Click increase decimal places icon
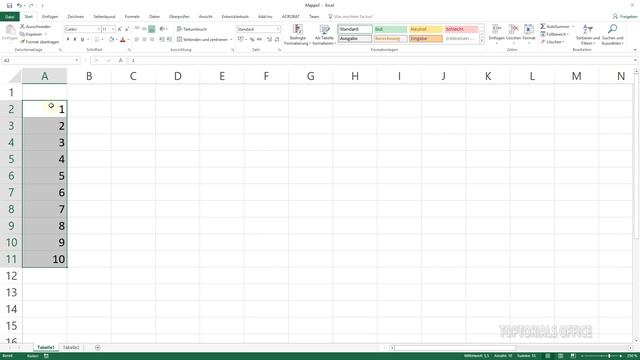 coord(269,40)
